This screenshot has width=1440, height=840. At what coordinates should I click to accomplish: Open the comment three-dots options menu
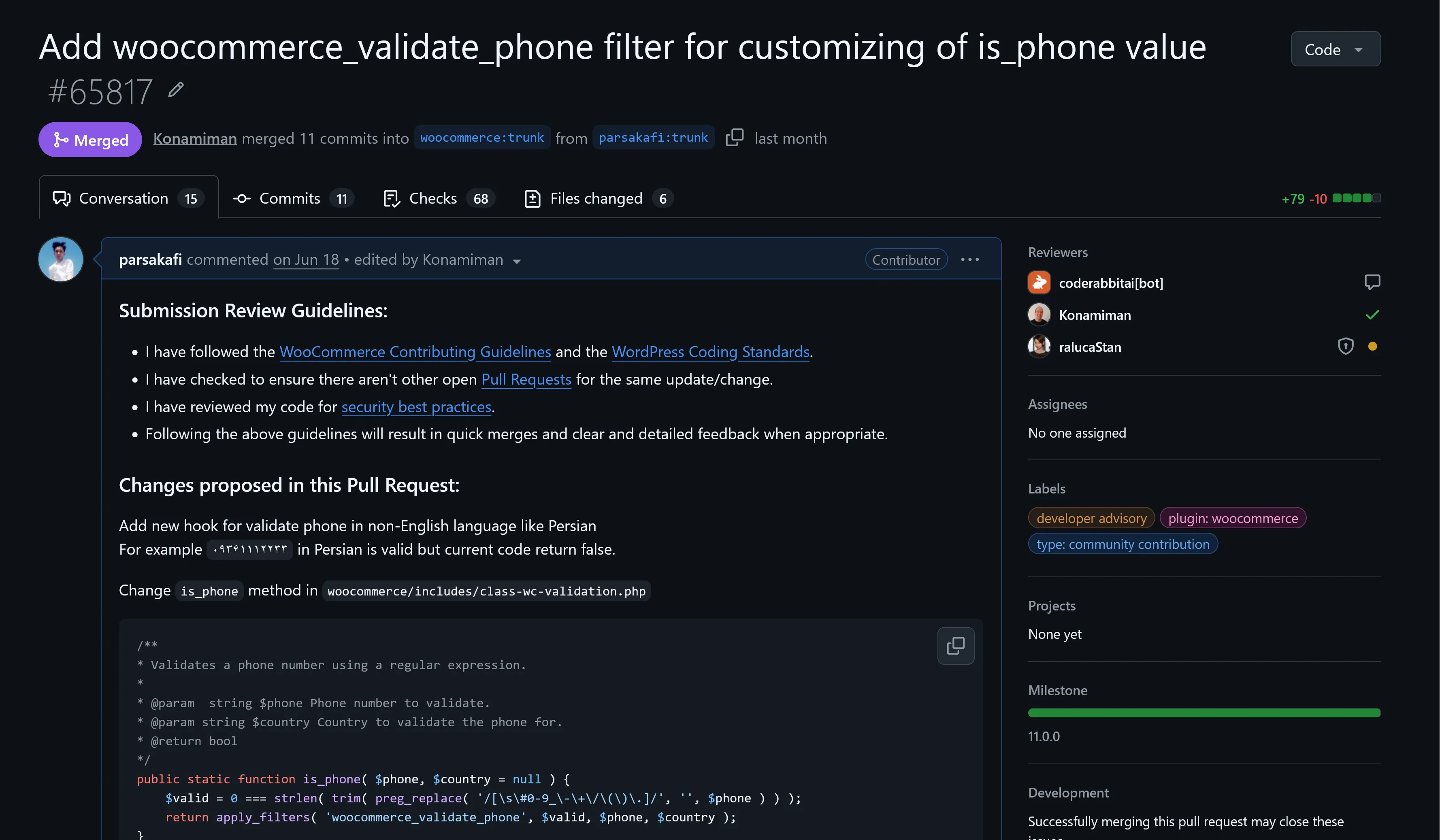click(970, 259)
